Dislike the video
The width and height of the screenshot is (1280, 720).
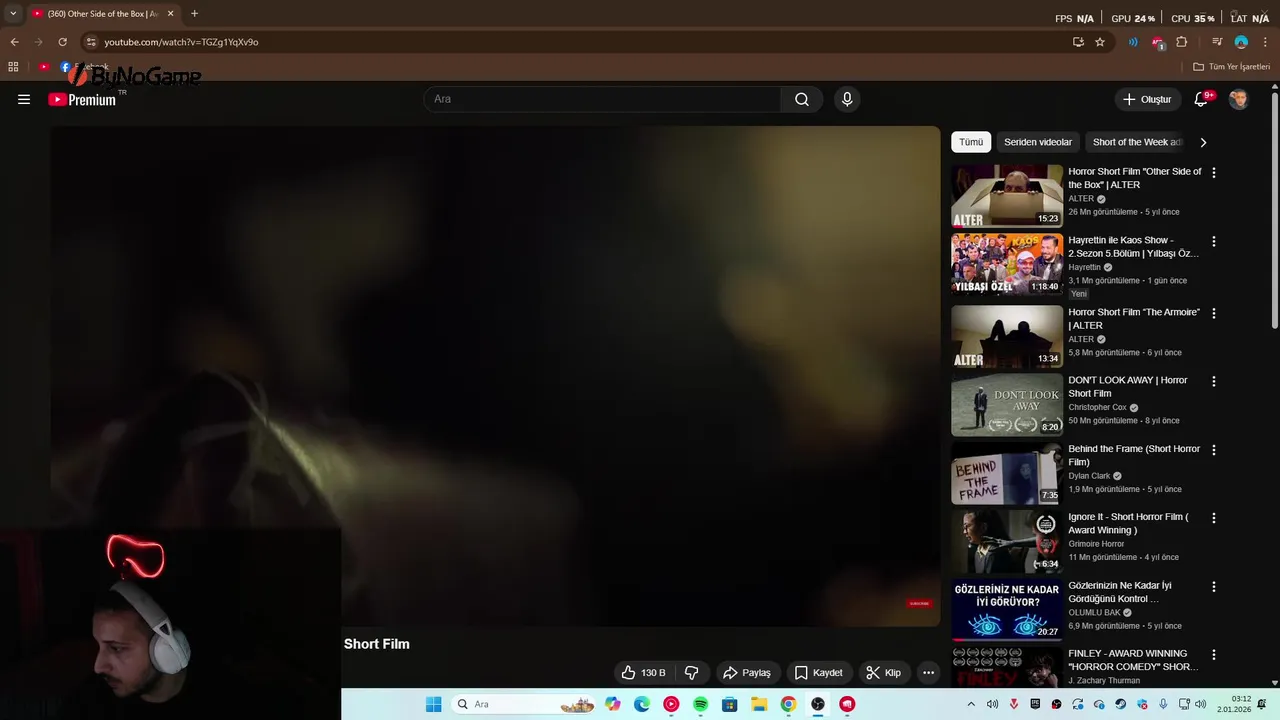(x=691, y=673)
